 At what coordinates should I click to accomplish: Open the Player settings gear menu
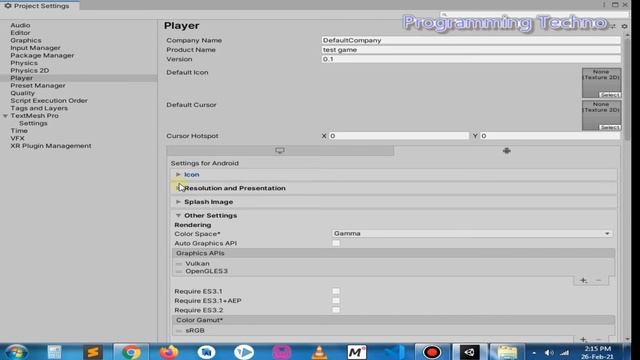pyautogui.click(x=624, y=26)
